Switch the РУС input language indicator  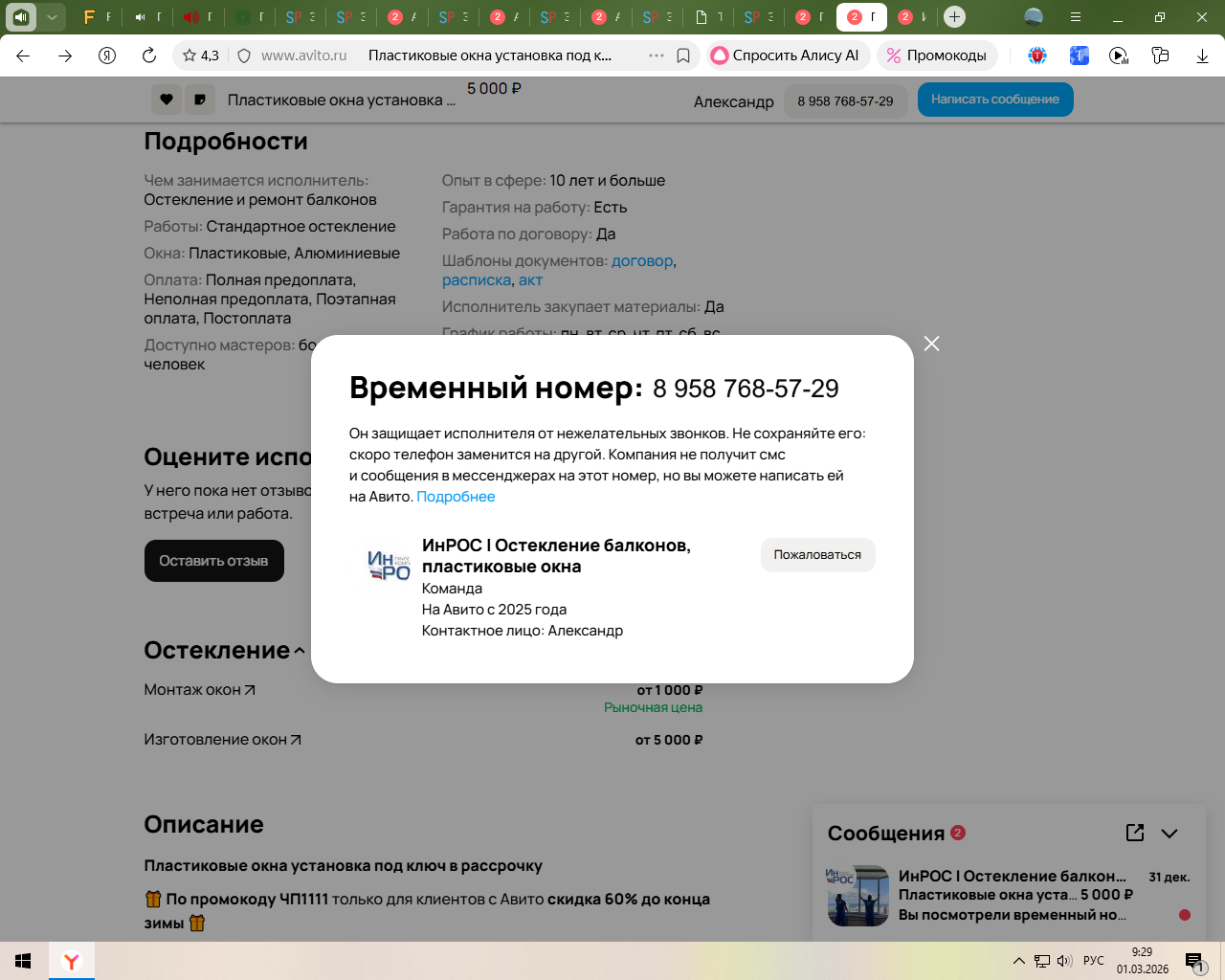[x=1094, y=961]
